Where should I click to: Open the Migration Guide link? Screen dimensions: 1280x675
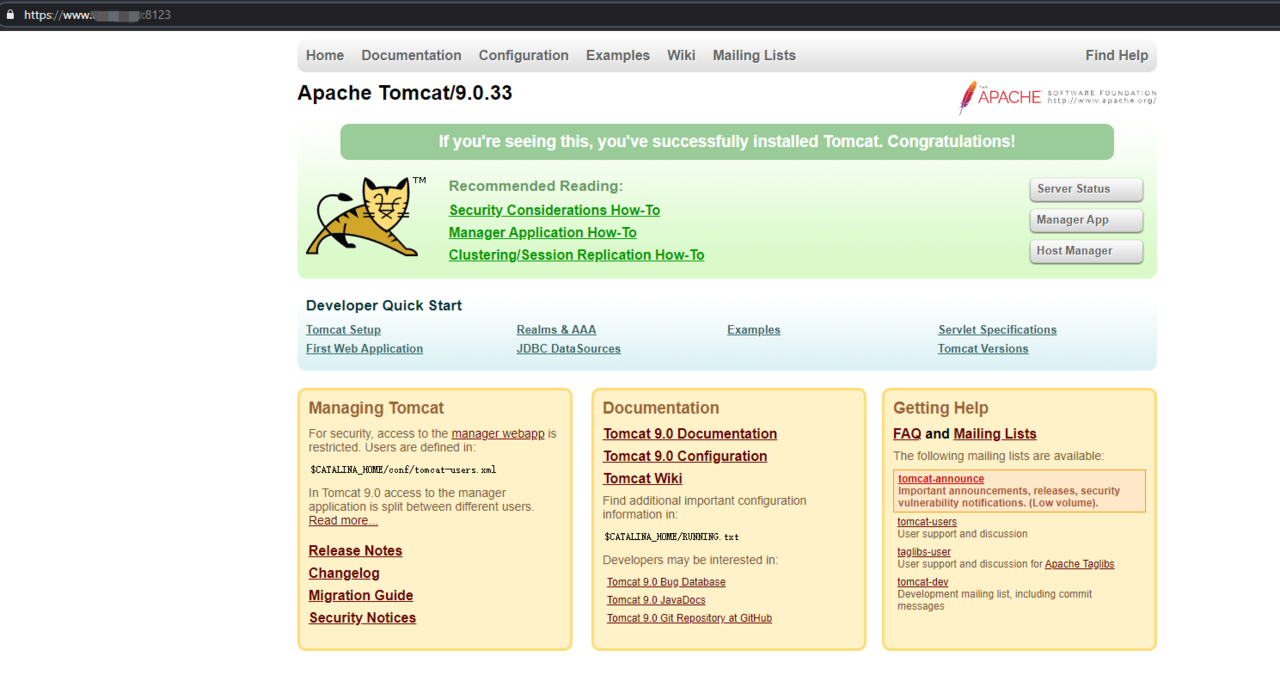coord(361,596)
